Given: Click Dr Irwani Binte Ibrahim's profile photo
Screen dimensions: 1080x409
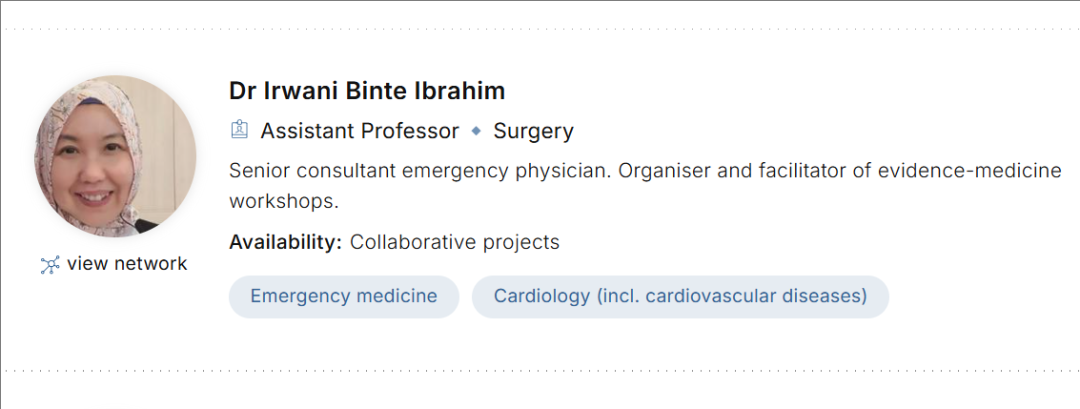Looking at the screenshot, I should pos(116,156).
